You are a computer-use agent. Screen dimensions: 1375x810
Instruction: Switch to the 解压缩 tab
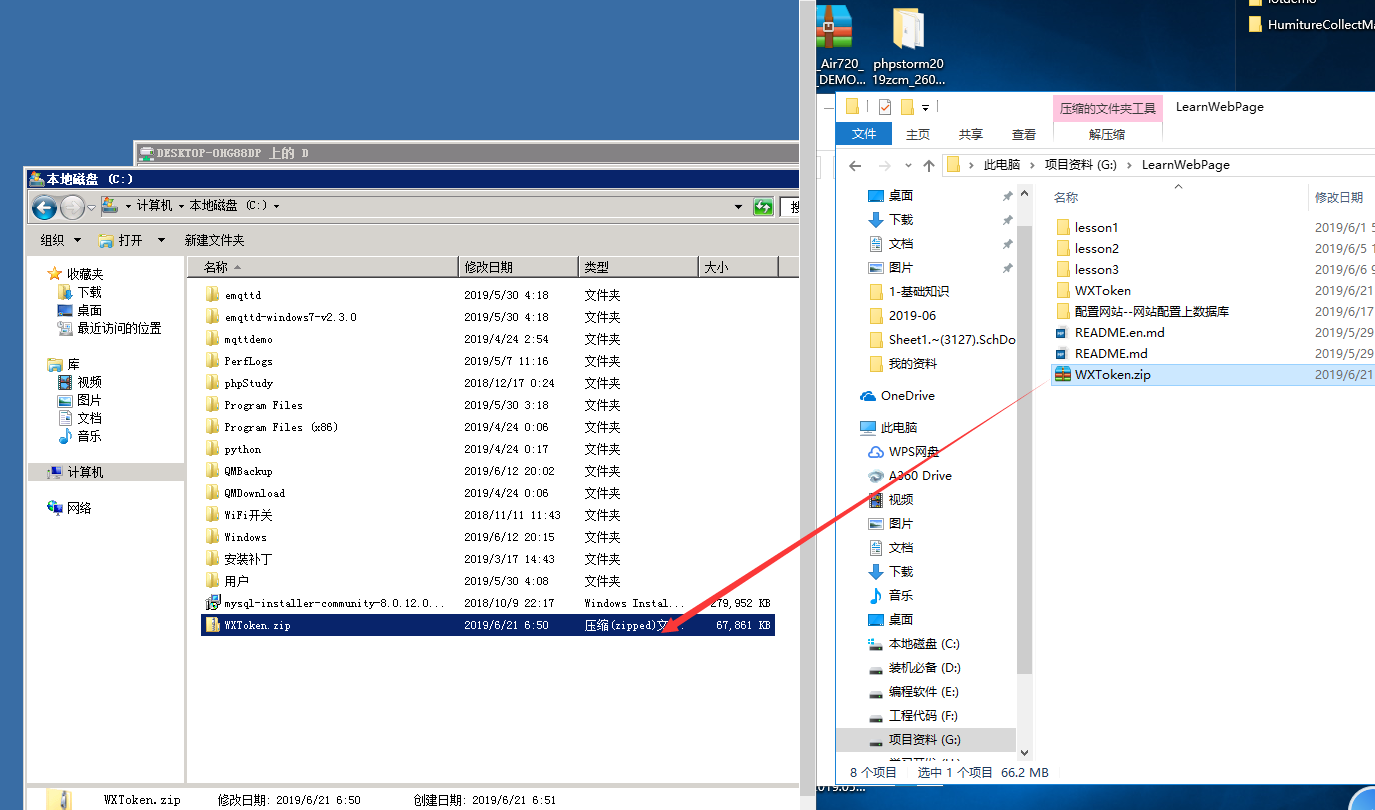[x=1107, y=134]
